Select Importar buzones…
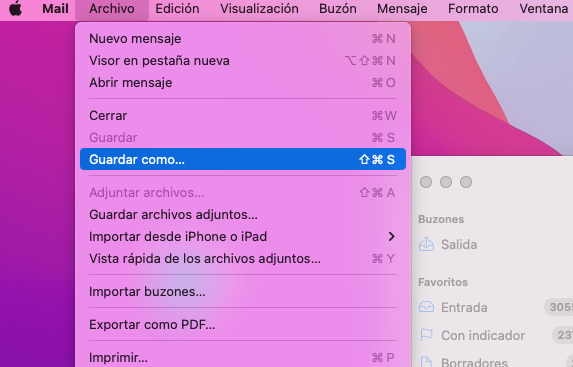 243,292
